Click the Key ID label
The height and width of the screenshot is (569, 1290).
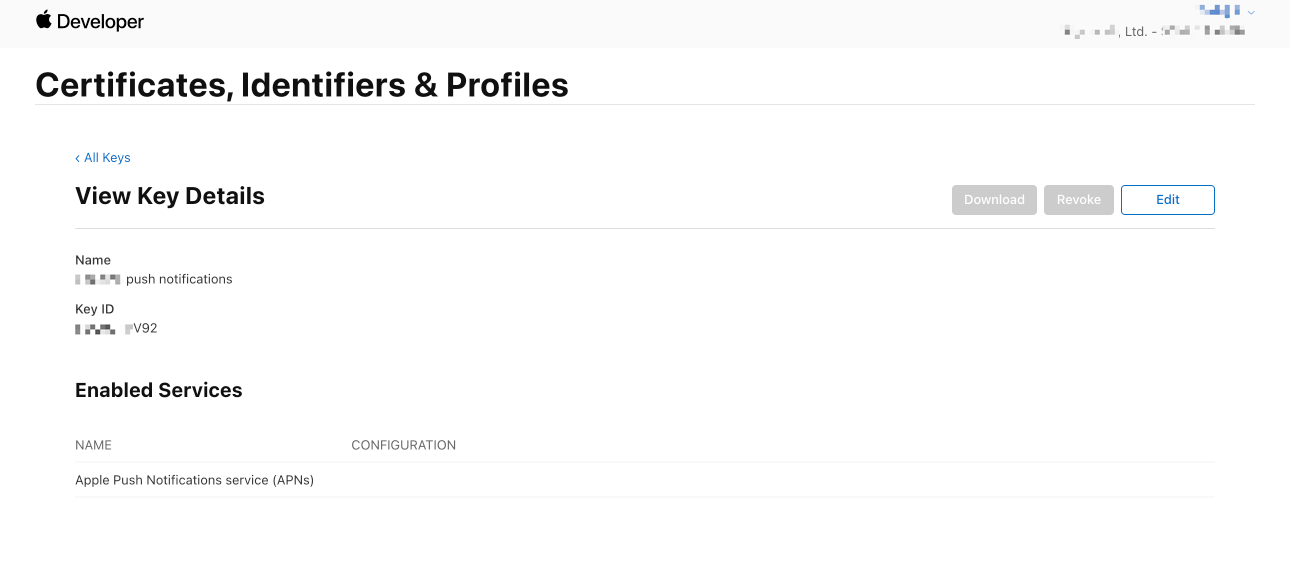coord(94,309)
